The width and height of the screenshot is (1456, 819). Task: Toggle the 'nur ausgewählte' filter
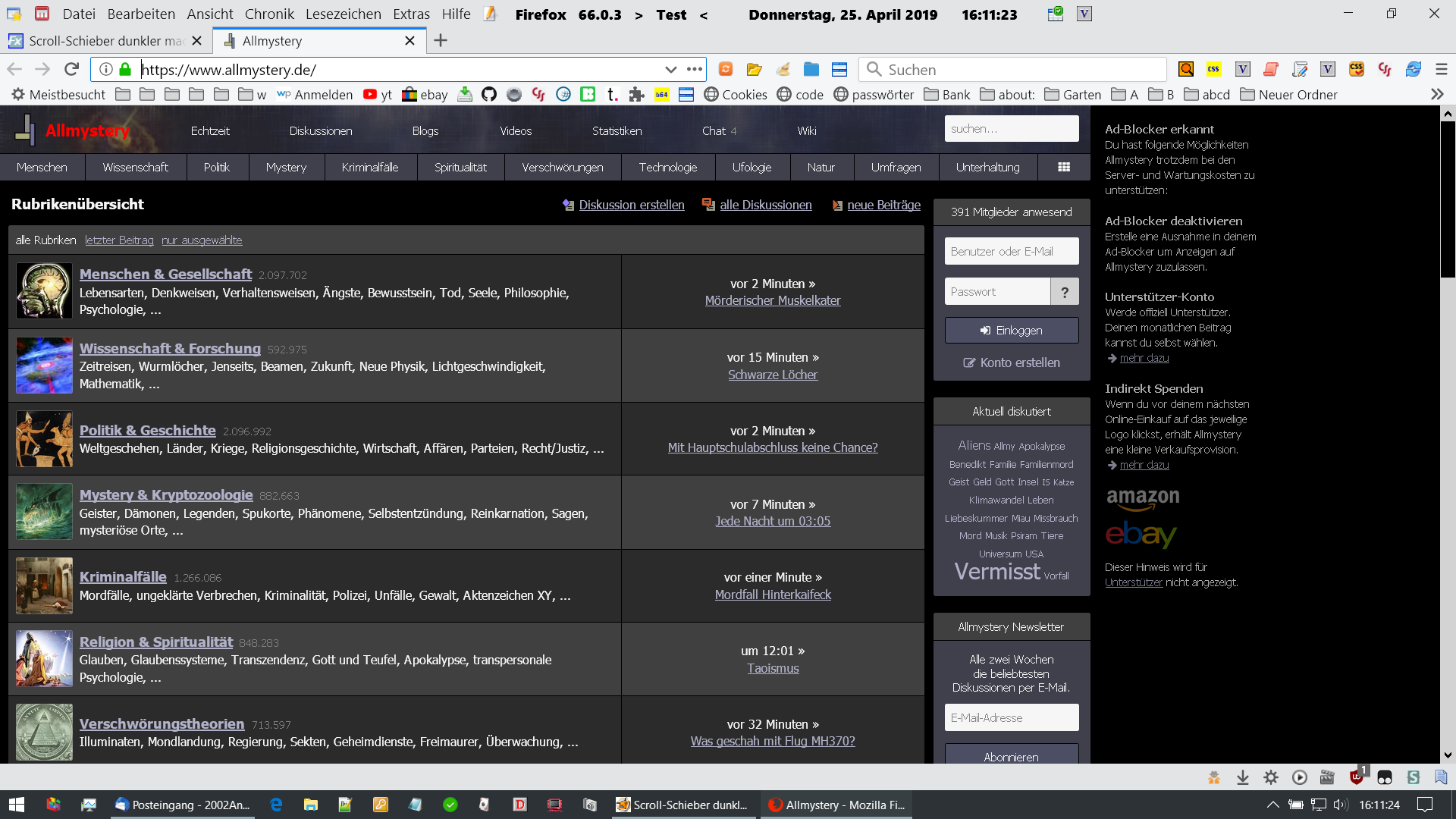tap(202, 240)
